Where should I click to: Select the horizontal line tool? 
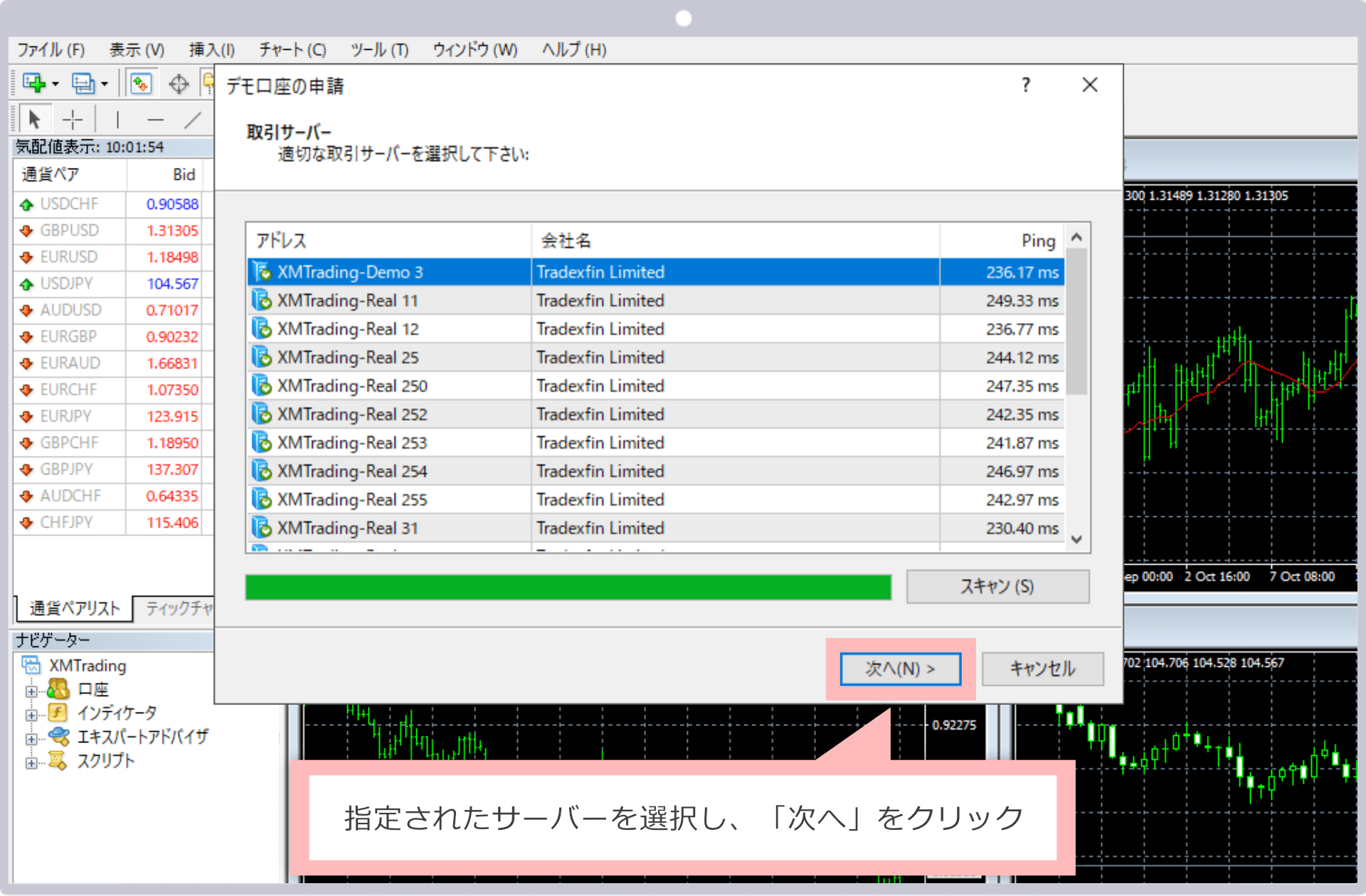pyautogui.click(x=155, y=119)
